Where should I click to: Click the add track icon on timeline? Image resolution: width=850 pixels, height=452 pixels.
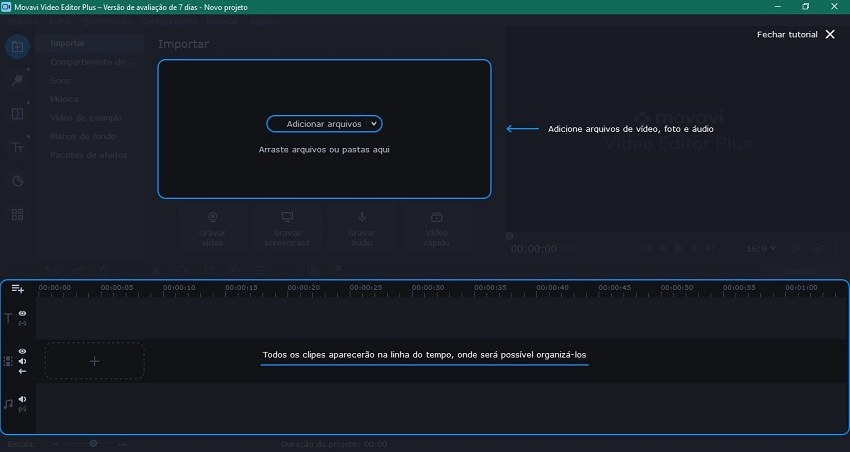tap(17, 288)
